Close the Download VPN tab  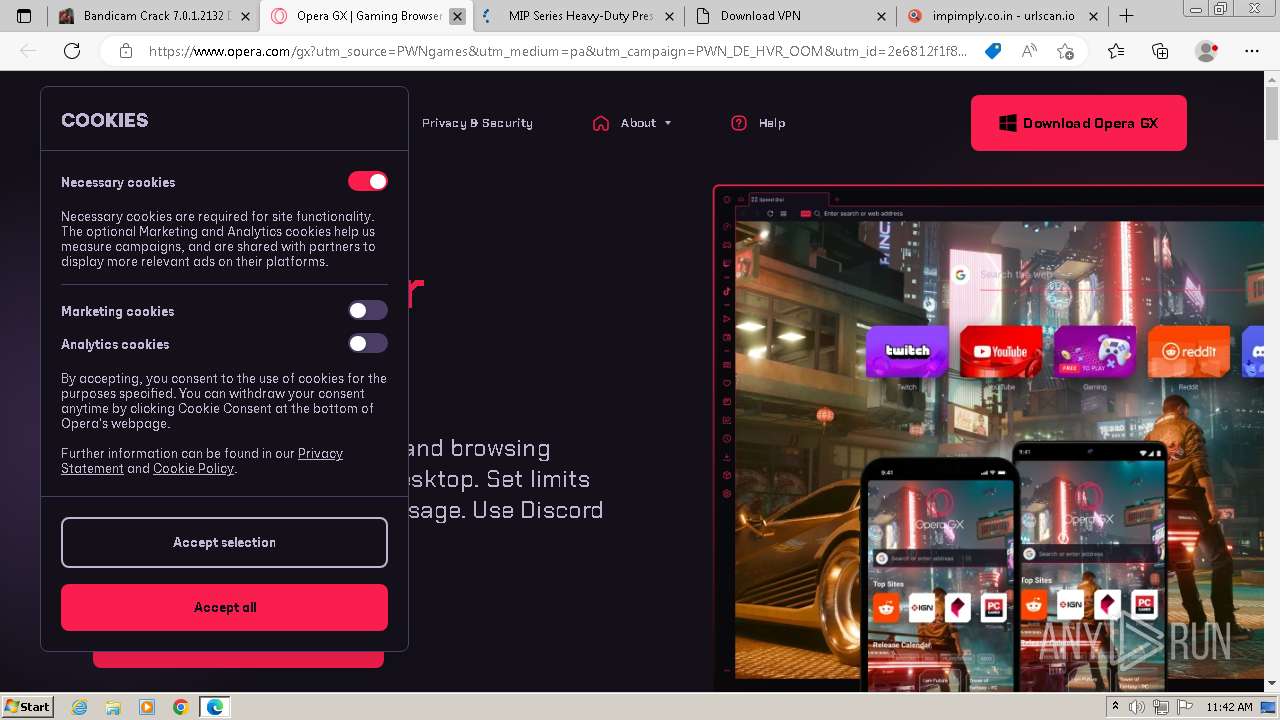coord(881,16)
